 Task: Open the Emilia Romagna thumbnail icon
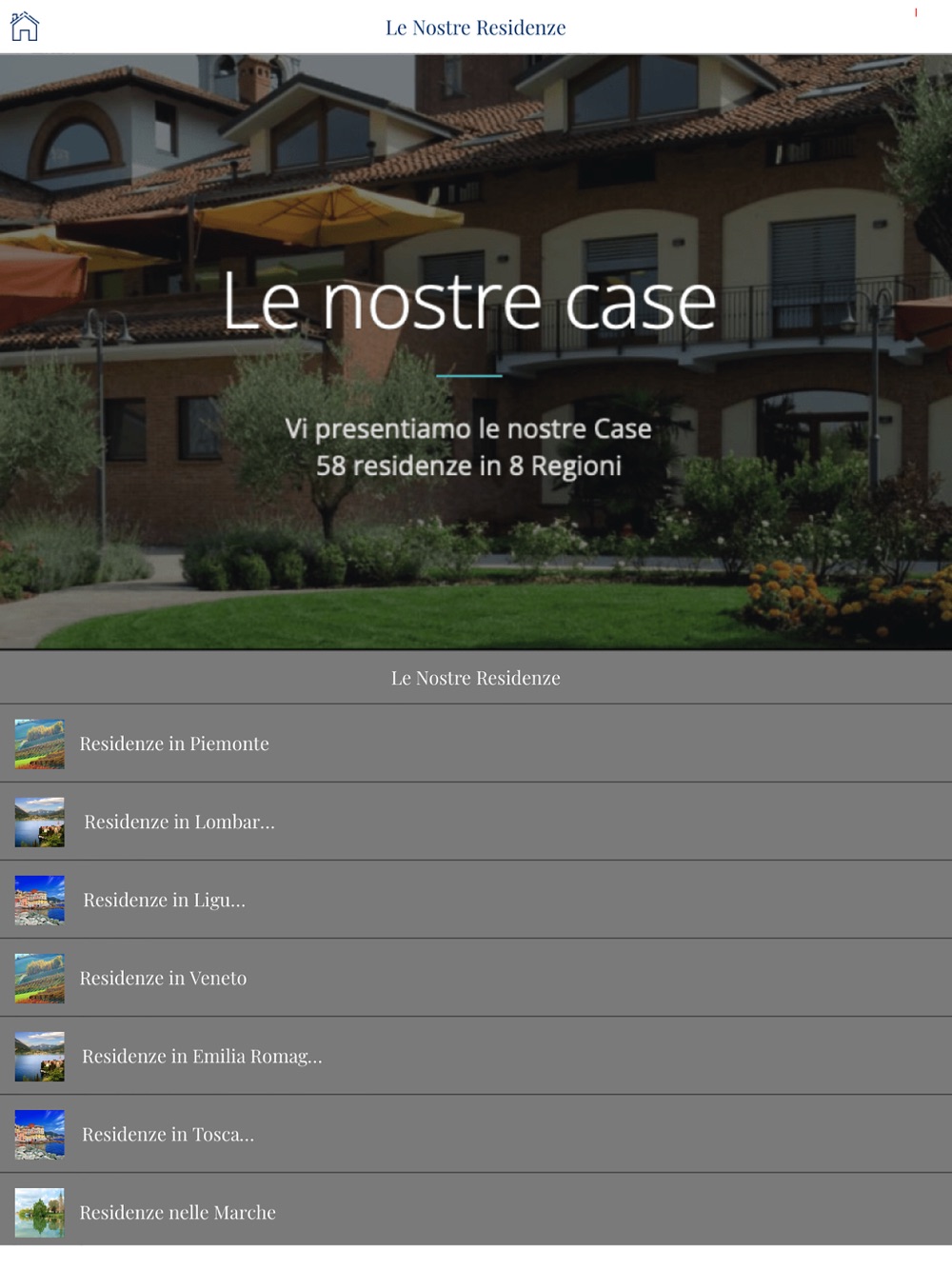[x=39, y=1056]
